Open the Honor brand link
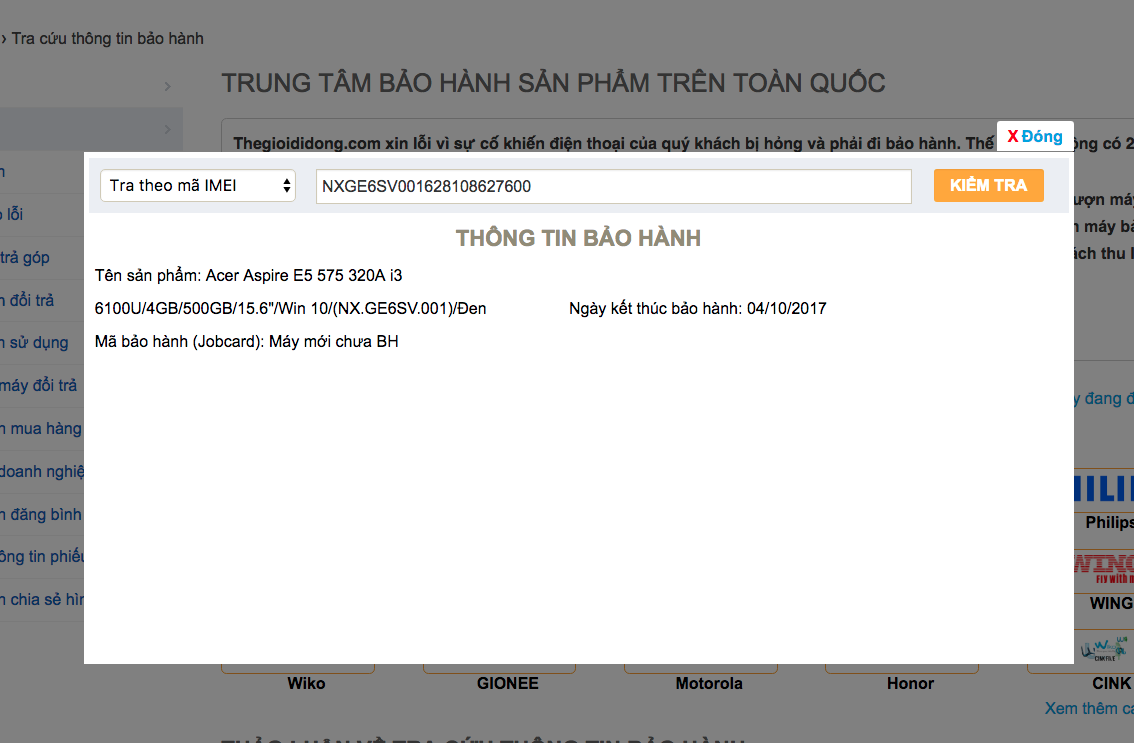 911,683
